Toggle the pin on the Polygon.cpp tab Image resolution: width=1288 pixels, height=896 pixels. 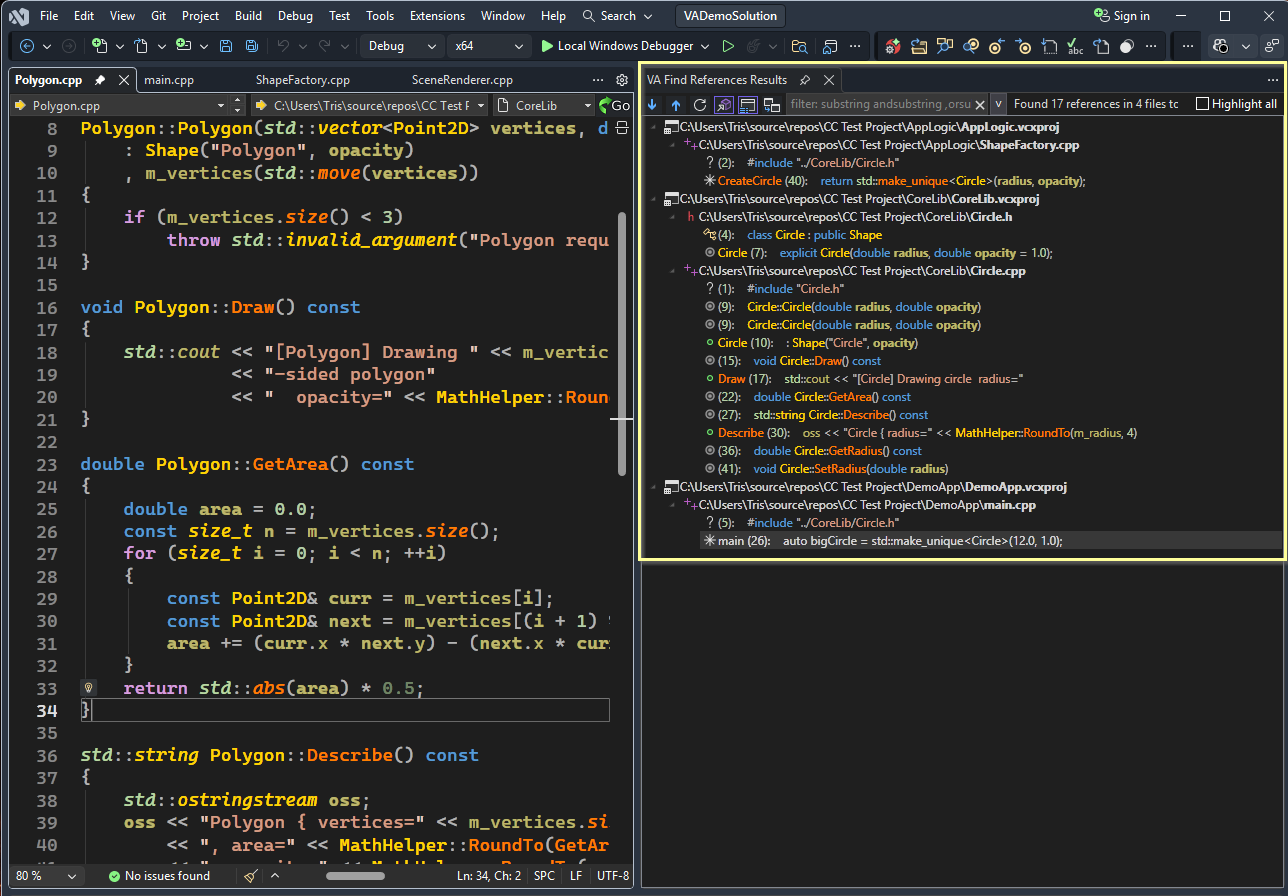[100, 80]
